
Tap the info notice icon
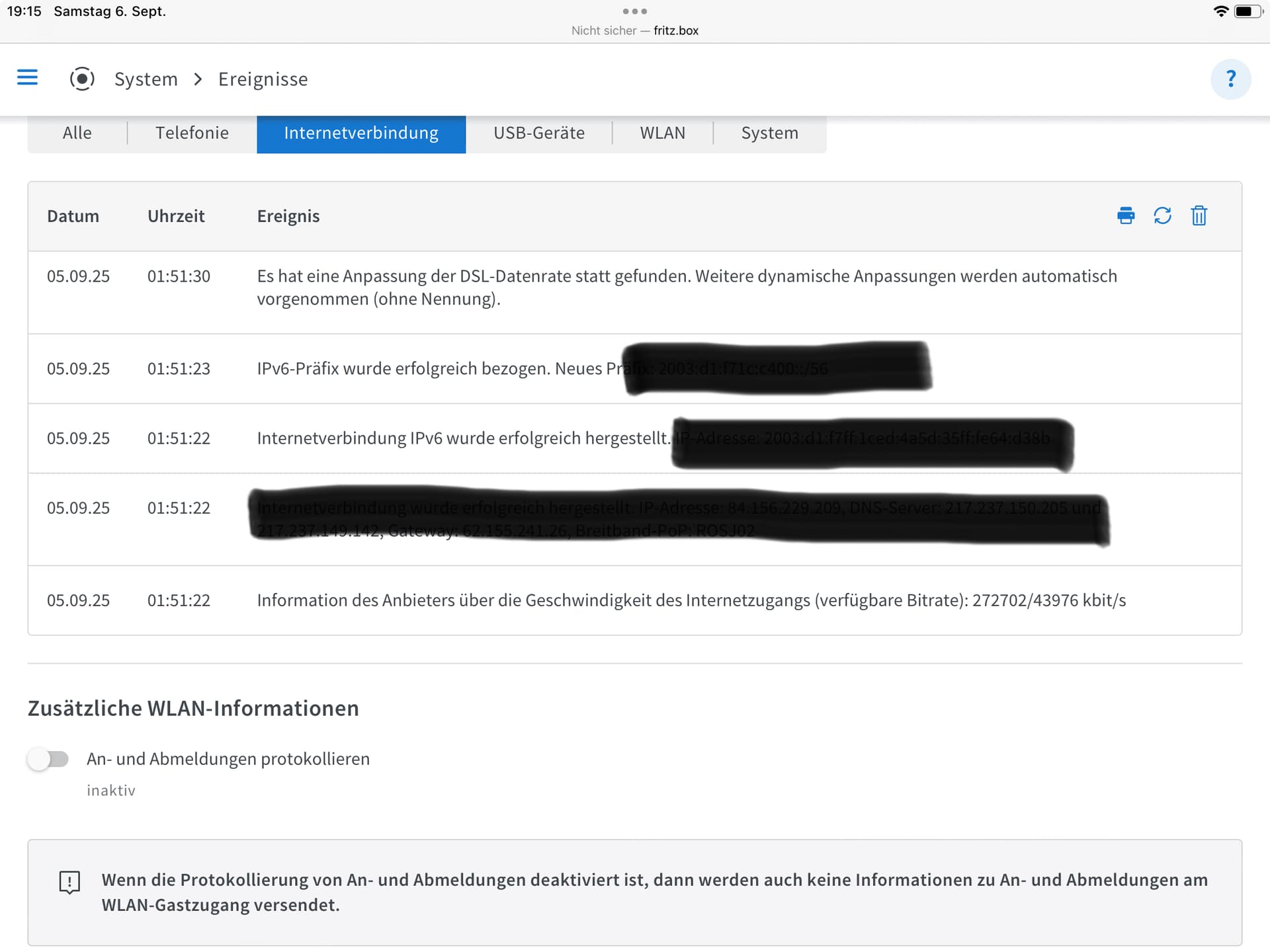(x=69, y=883)
